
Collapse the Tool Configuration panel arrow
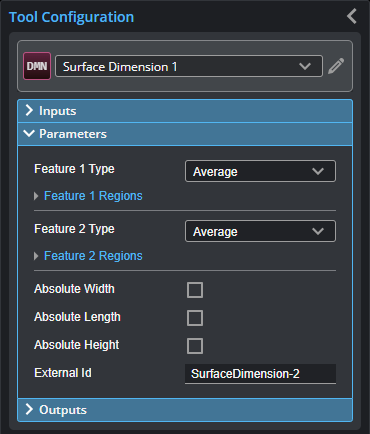[352, 16]
